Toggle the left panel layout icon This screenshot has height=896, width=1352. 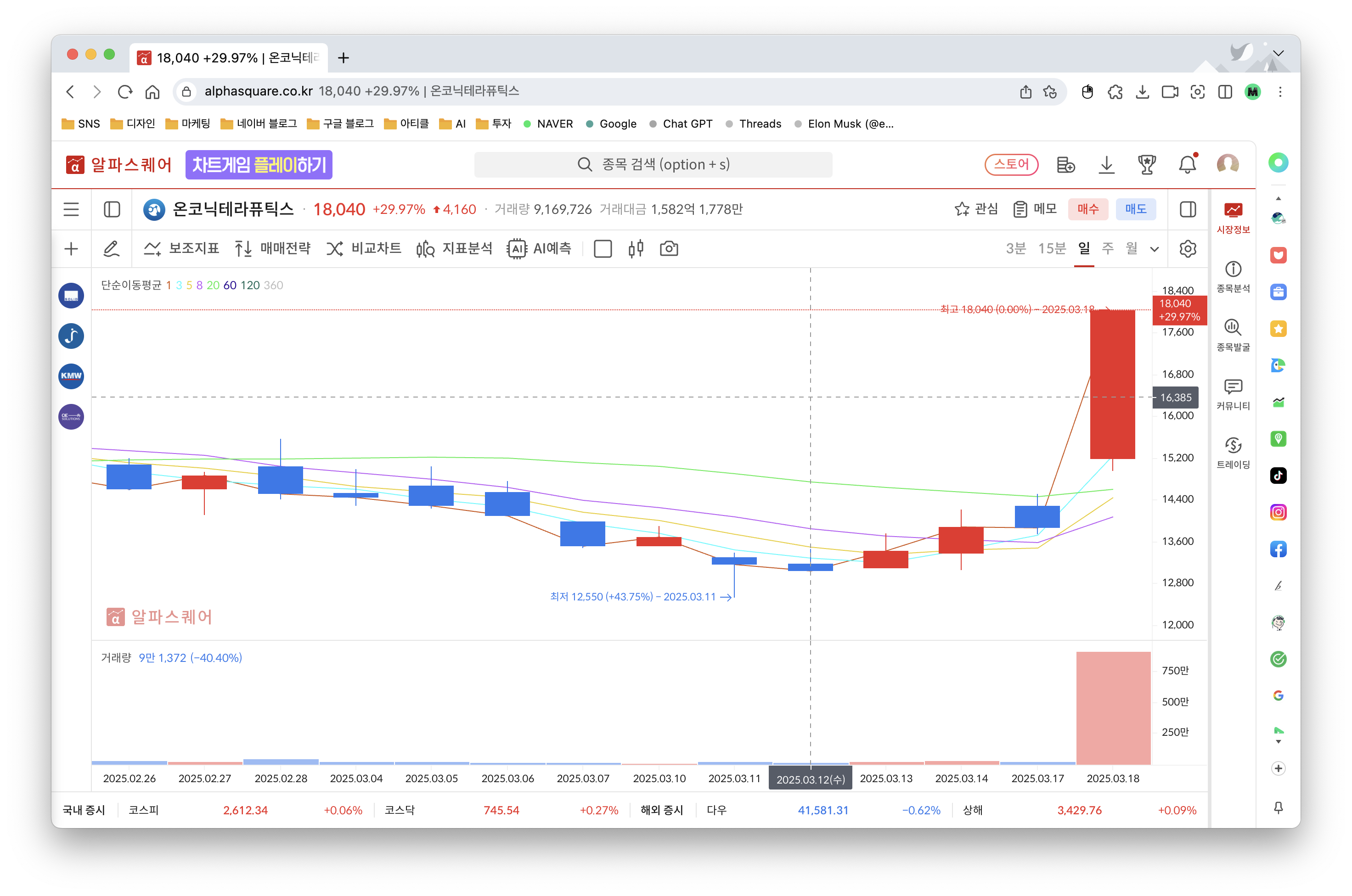pyautogui.click(x=112, y=209)
